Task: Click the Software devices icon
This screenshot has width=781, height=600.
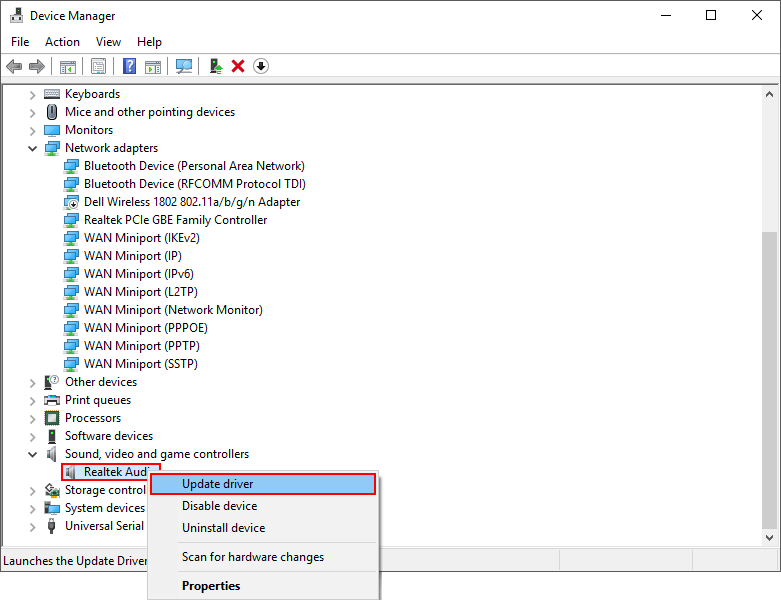Action: point(52,436)
